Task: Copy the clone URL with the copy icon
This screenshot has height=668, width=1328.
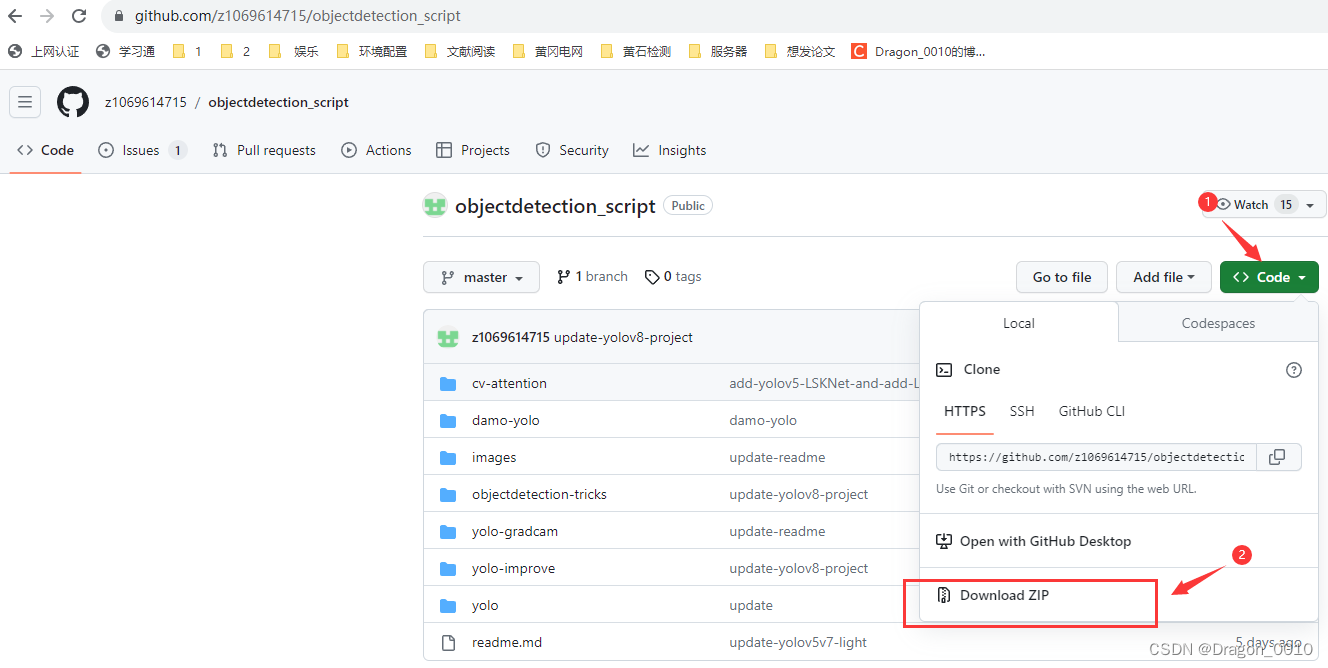Action: (1278, 457)
